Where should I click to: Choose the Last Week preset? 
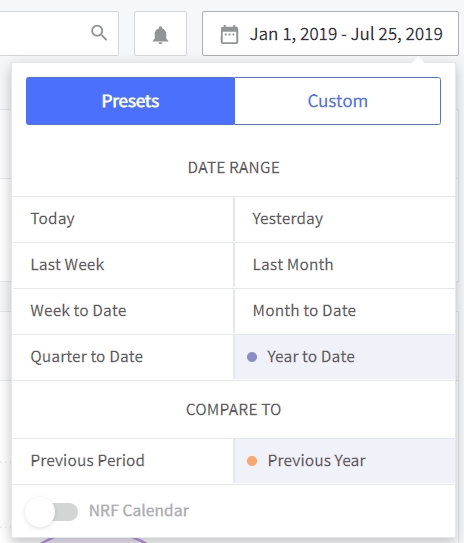[x=123, y=265]
